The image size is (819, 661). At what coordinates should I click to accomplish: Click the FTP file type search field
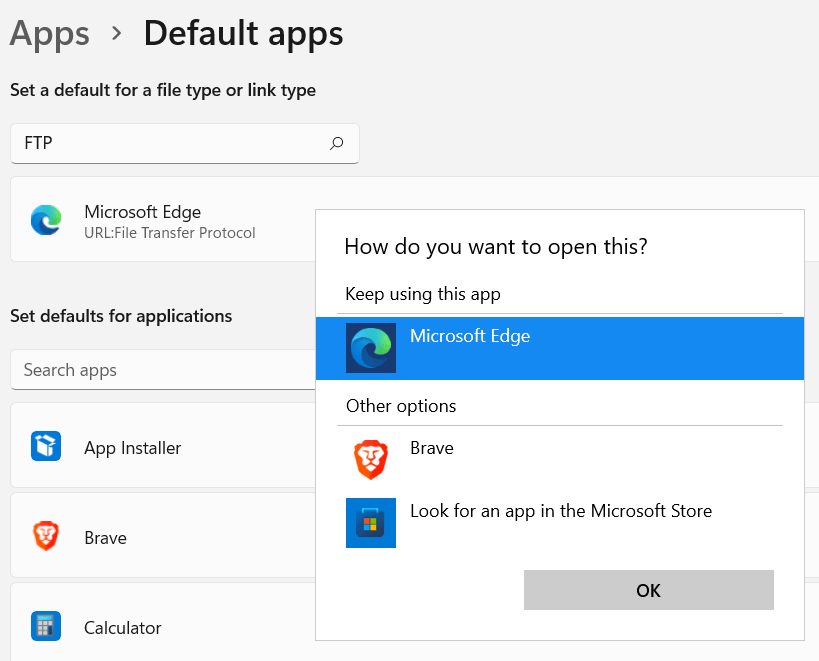[185, 144]
